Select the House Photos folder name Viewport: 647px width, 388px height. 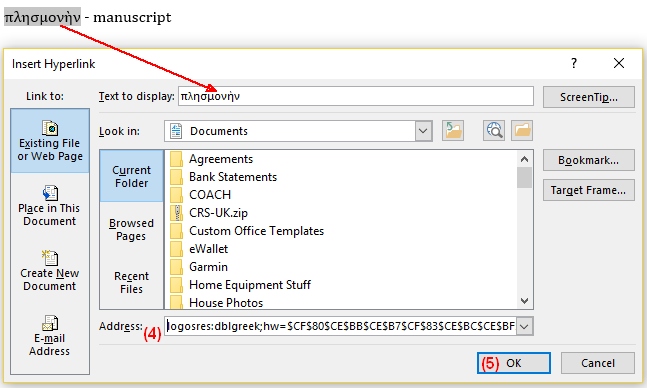(226, 303)
